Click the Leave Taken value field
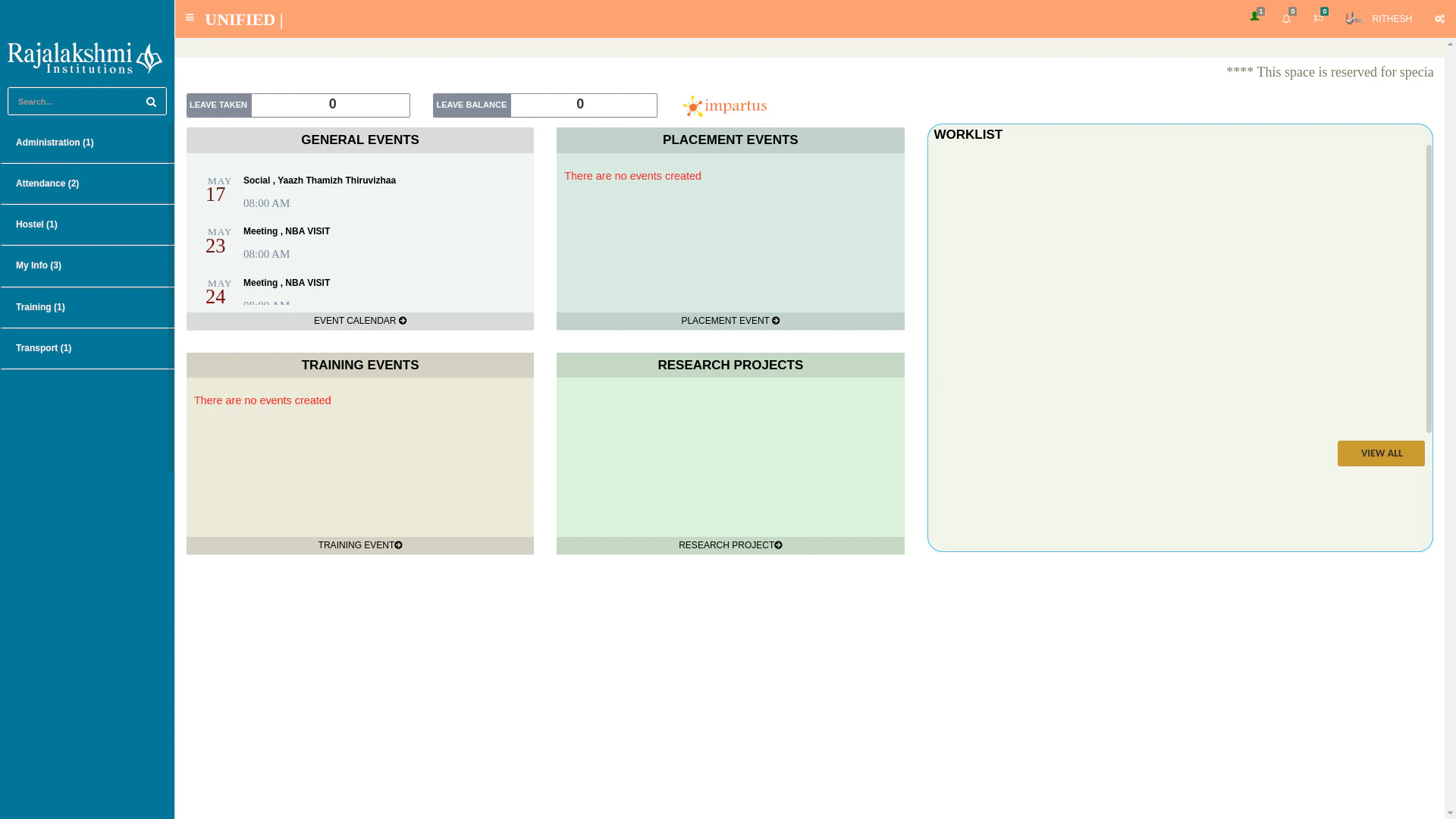This screenshot has width=1456, height=819. pos(331,105)
